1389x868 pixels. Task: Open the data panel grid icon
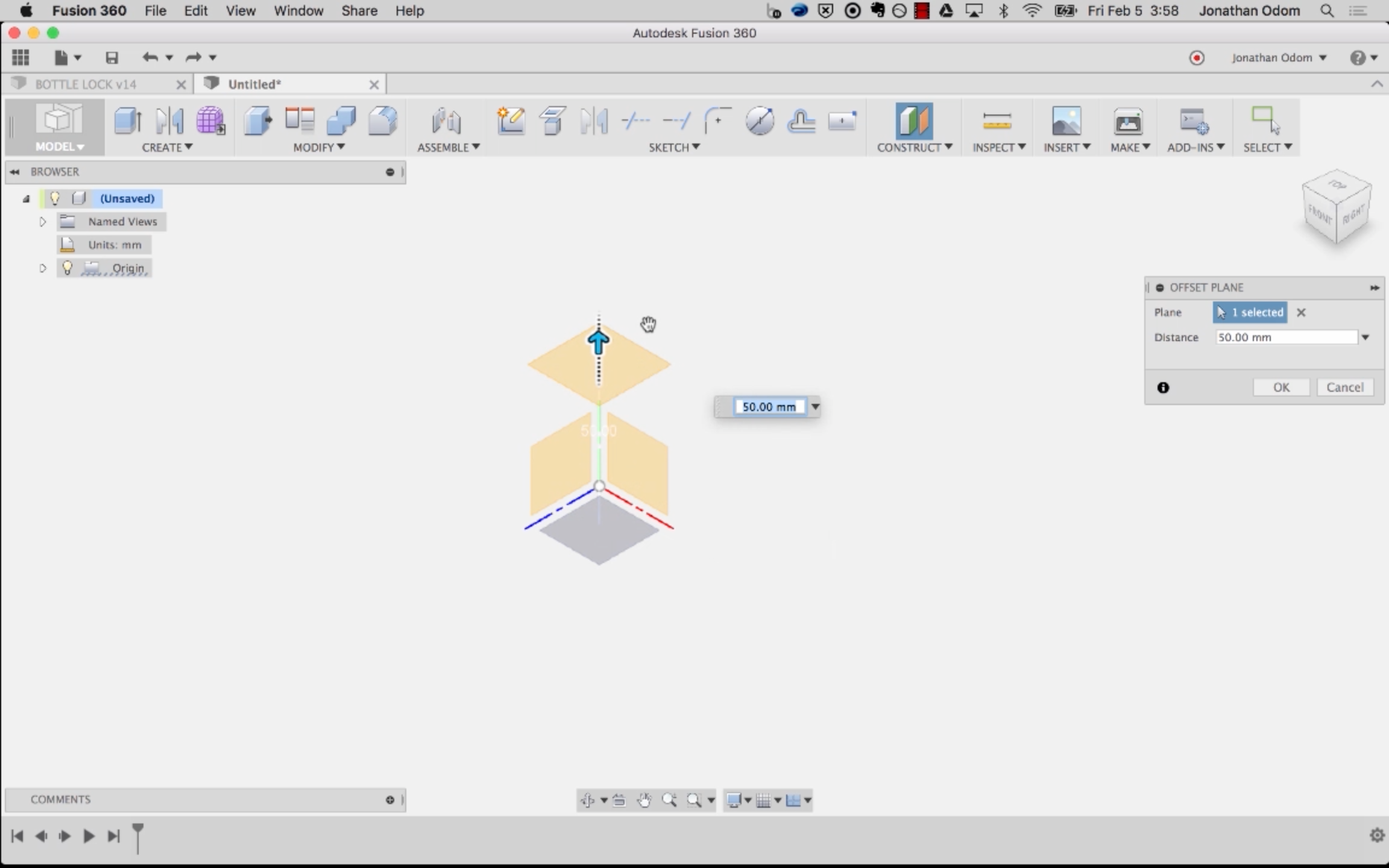pos(20,57)
